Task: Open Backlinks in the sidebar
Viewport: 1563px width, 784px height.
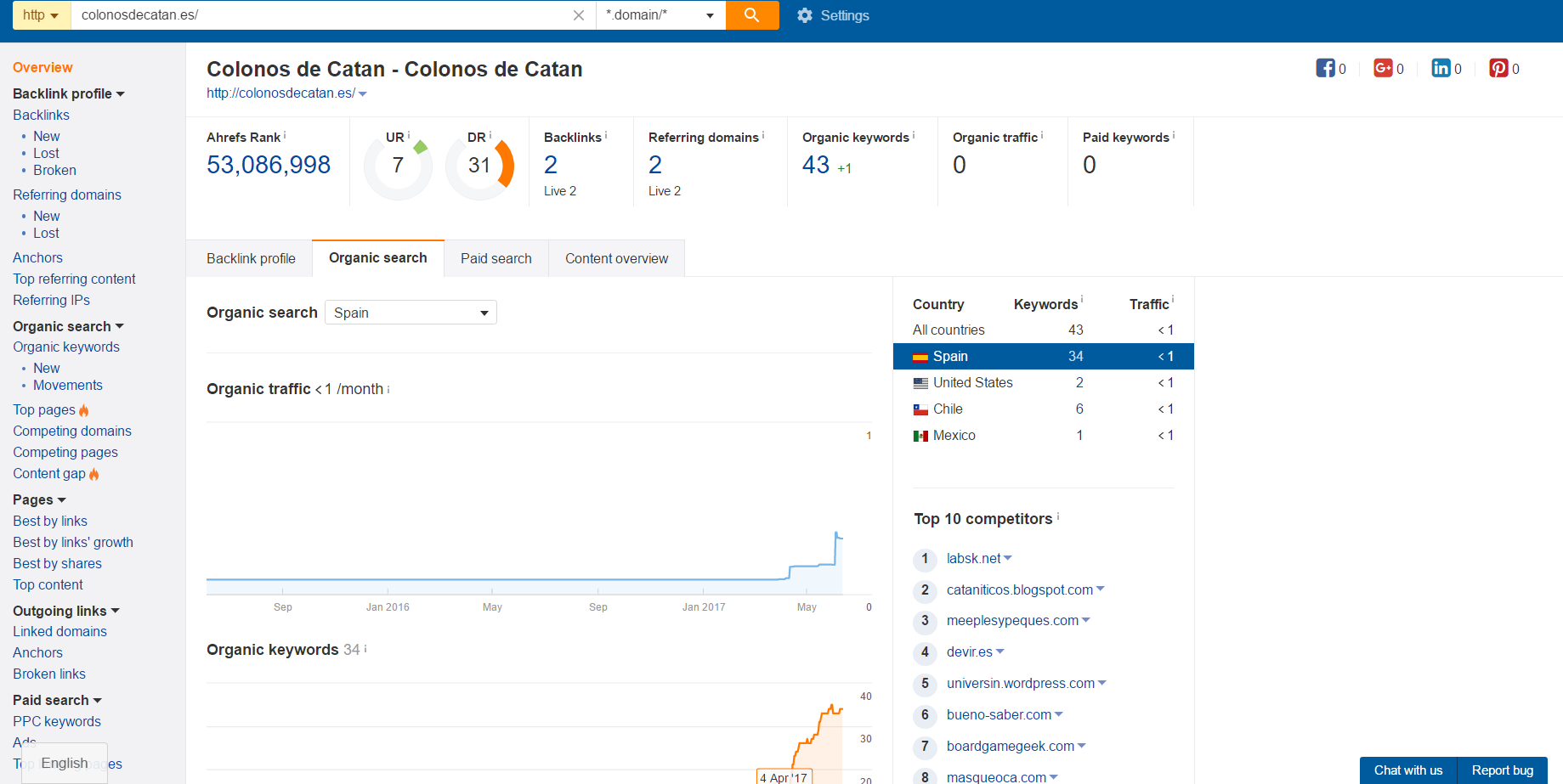Action: click(x=41, y=115)
